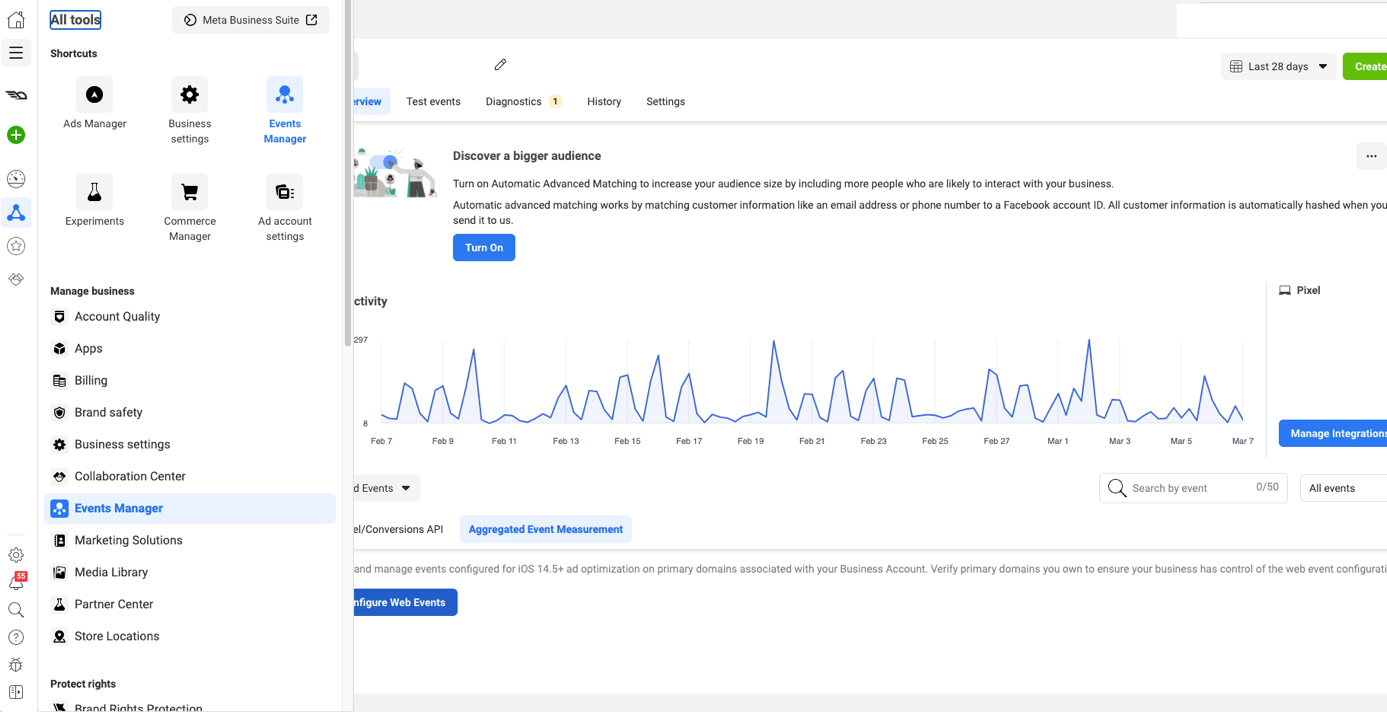Viewport: 1387px width, 712px height.
Task: Click the bug report icon in the sidebar
Action: tap(15, 665)
